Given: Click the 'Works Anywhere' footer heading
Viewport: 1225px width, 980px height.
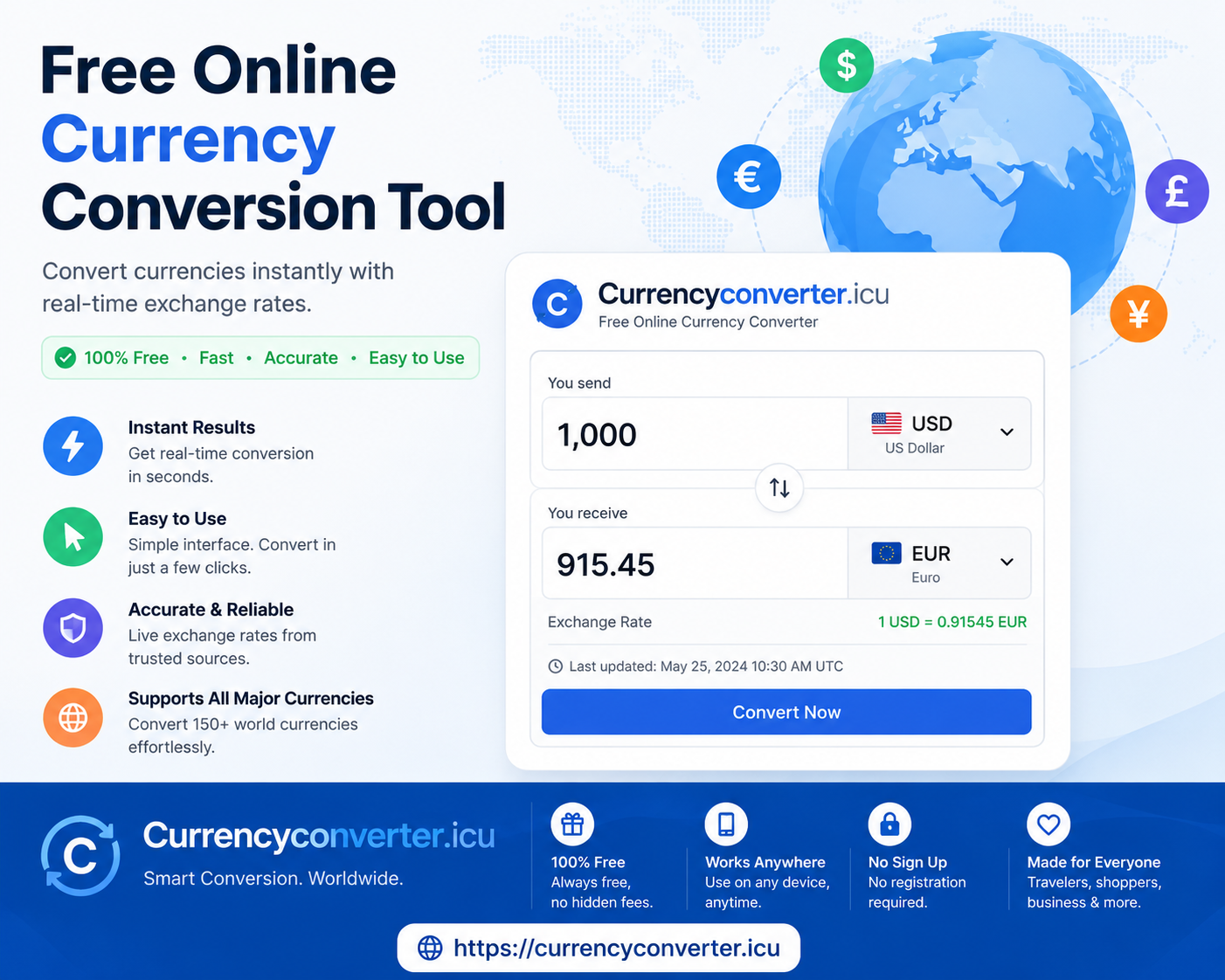Looking at the screenshot, I should (765, 862).
